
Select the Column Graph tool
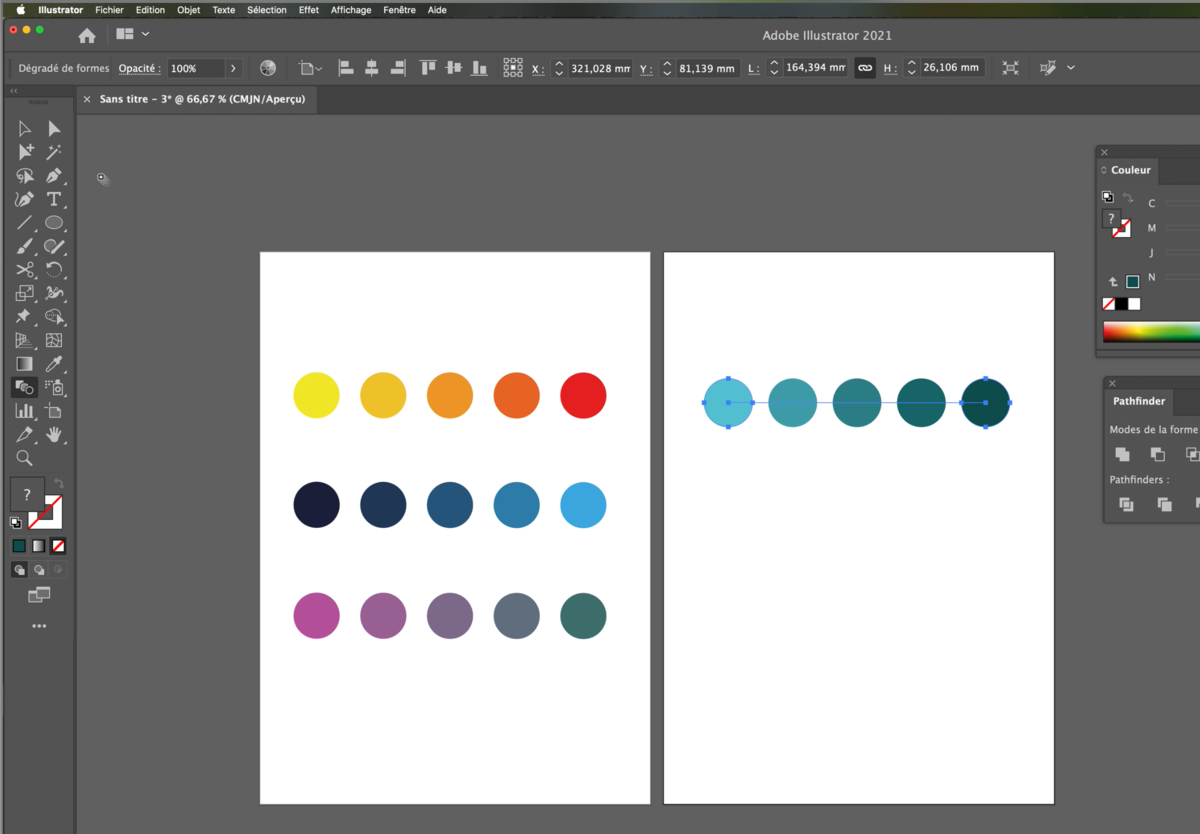(25, 411)
